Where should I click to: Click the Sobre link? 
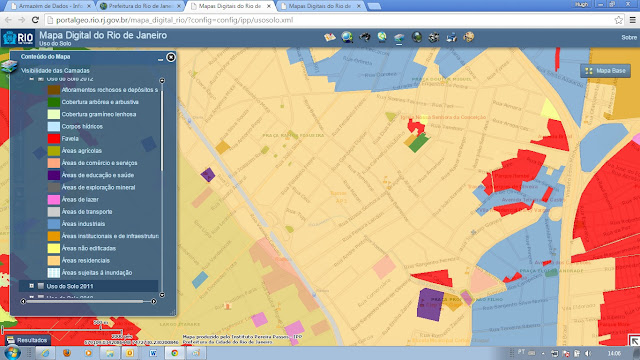click(629, 37)
